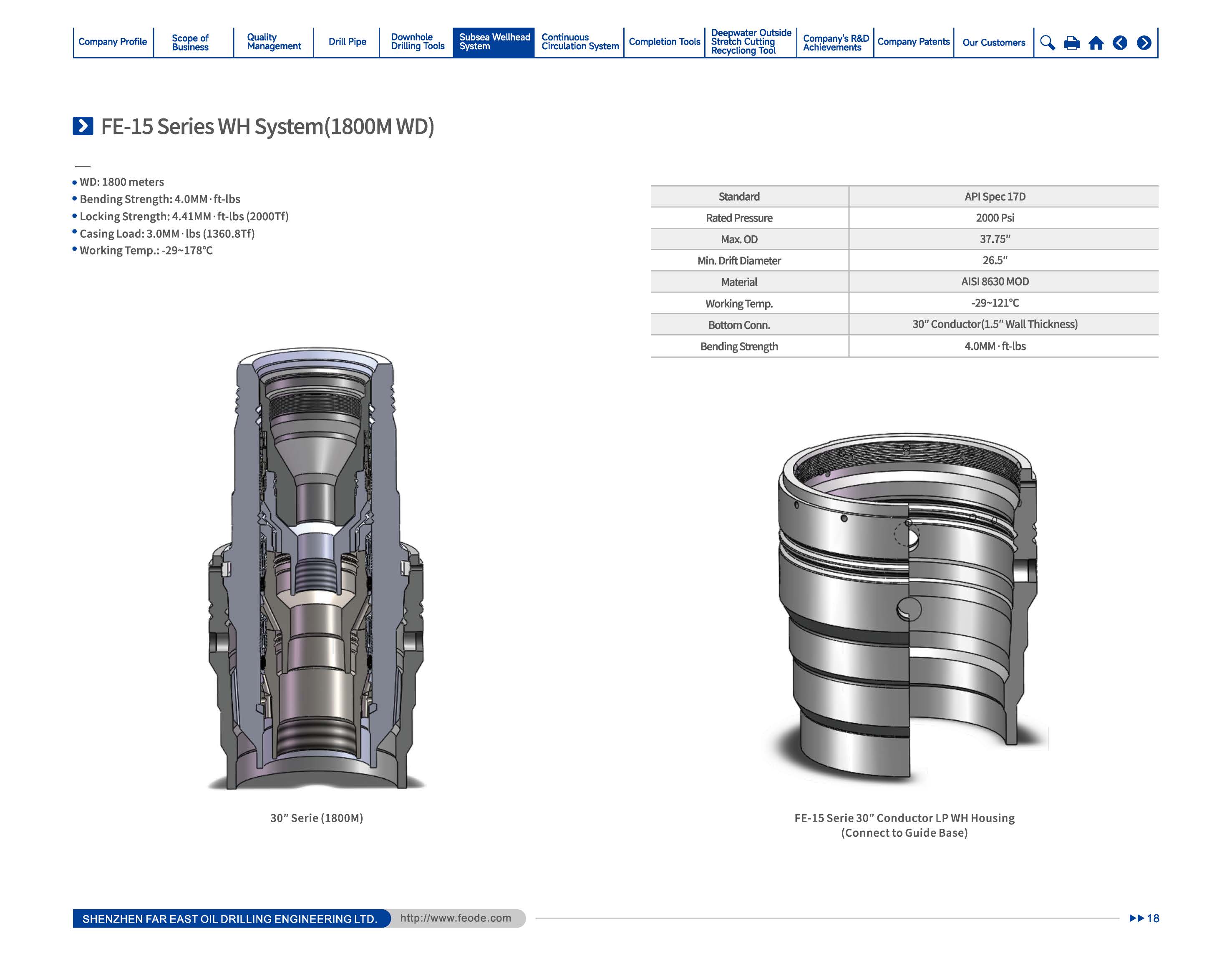Select Subsea Wellhead System tab
The width and height of the screenshot is (1232, 961).
pyautogui.click(x=494, y=42)
